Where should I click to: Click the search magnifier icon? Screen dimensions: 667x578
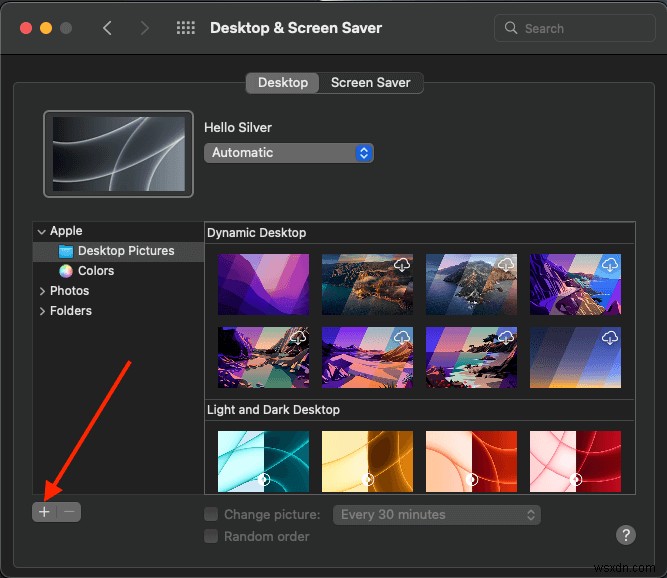[510, 28]
